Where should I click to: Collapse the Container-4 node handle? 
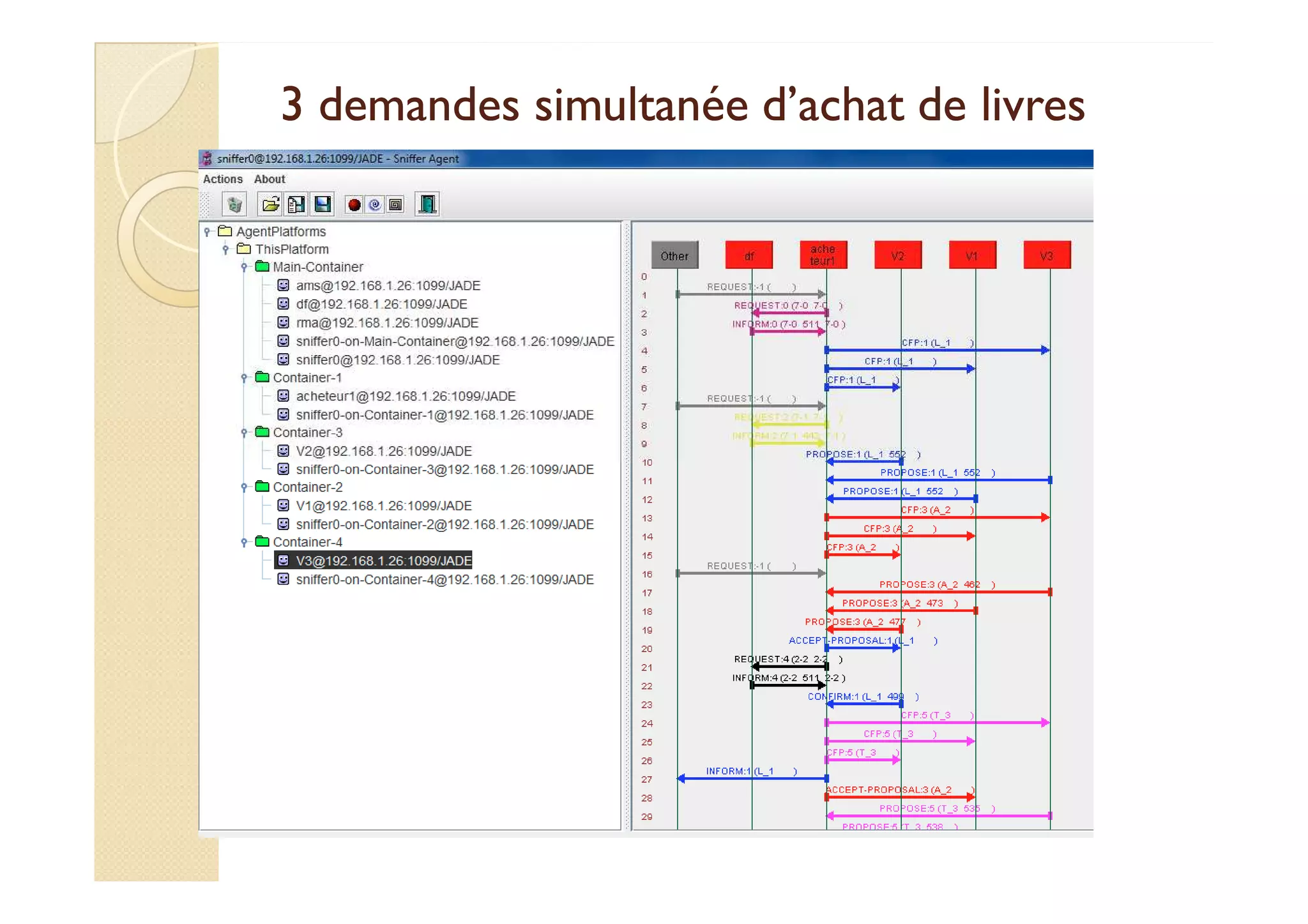(x=244, y=543)
